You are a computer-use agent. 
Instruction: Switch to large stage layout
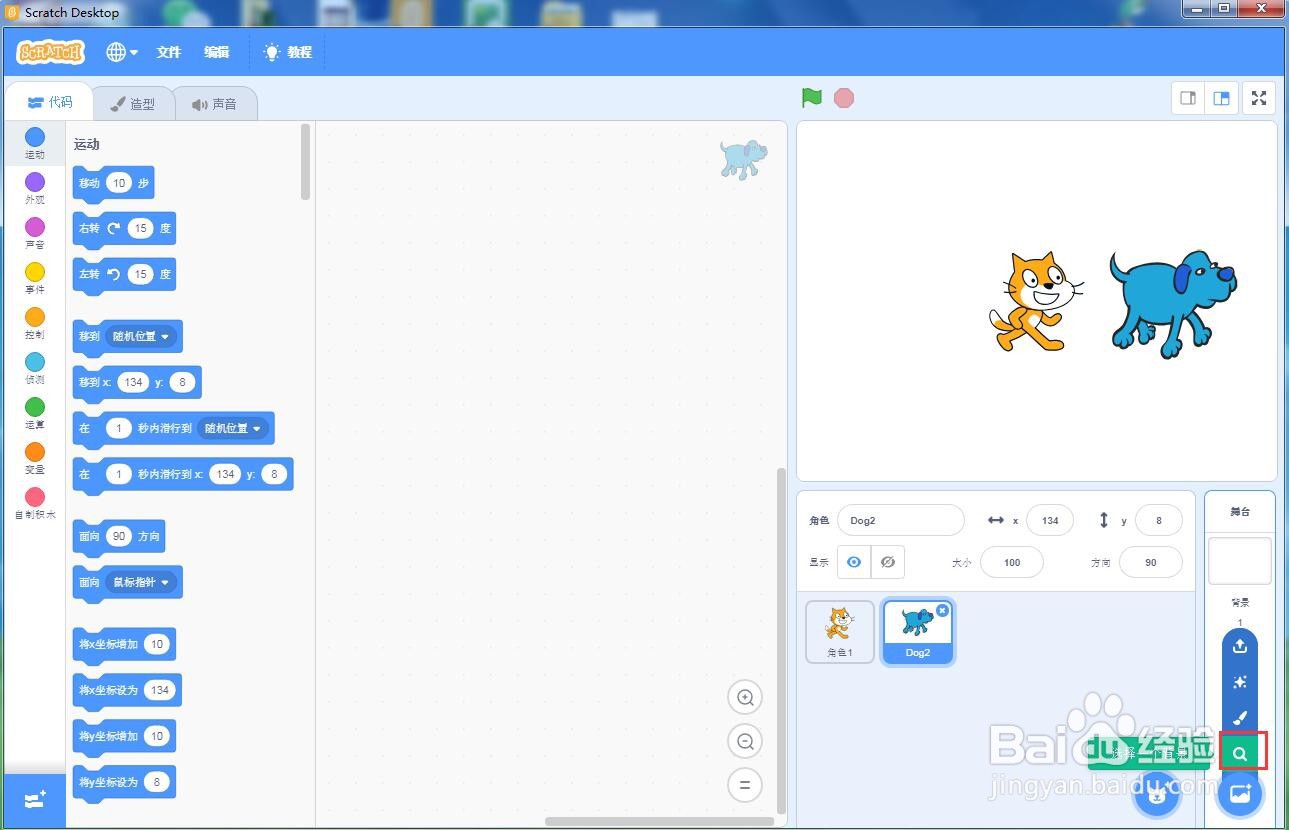(x=1221, y=98)
